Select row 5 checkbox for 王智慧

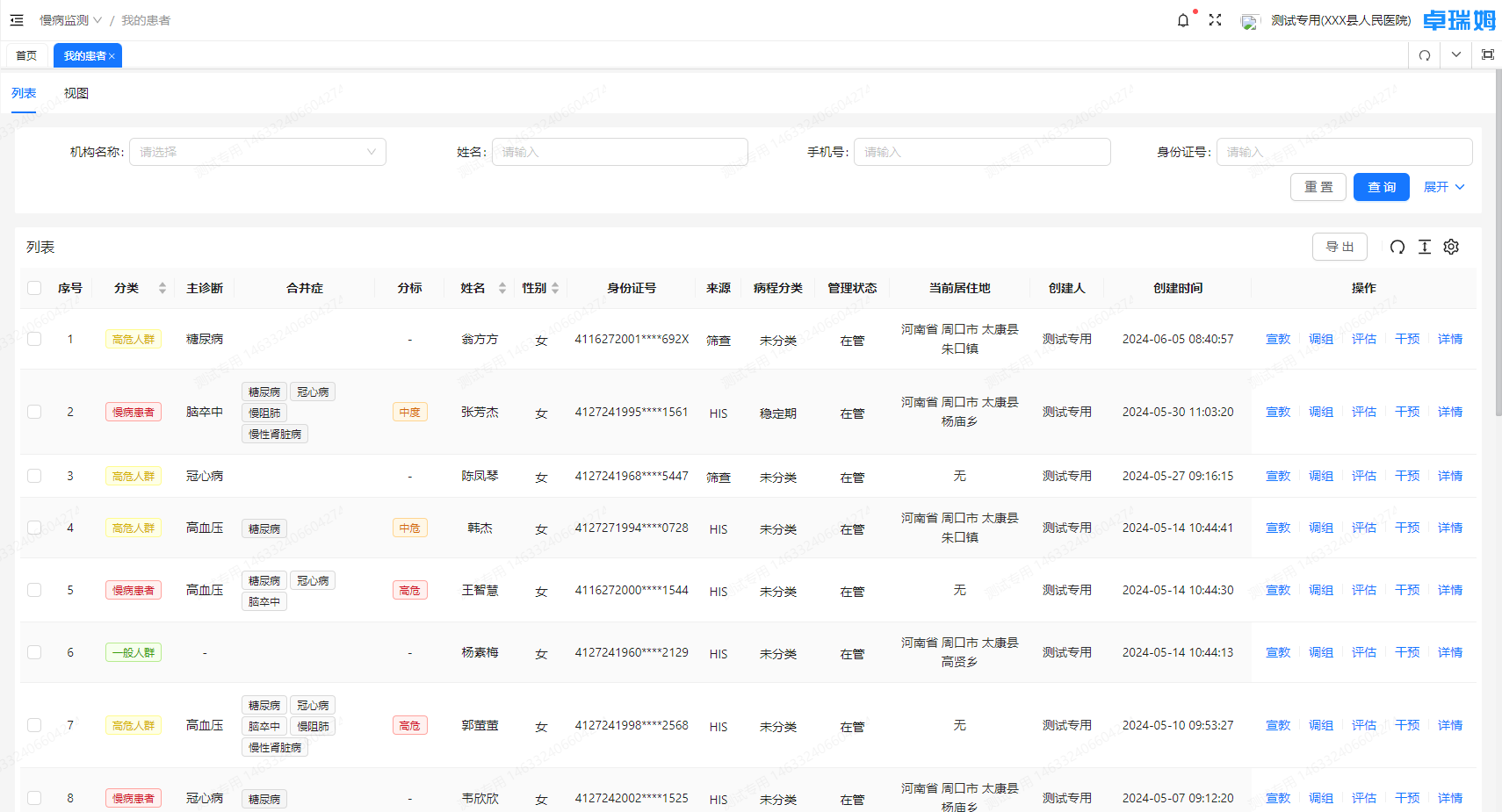(34, 590)
